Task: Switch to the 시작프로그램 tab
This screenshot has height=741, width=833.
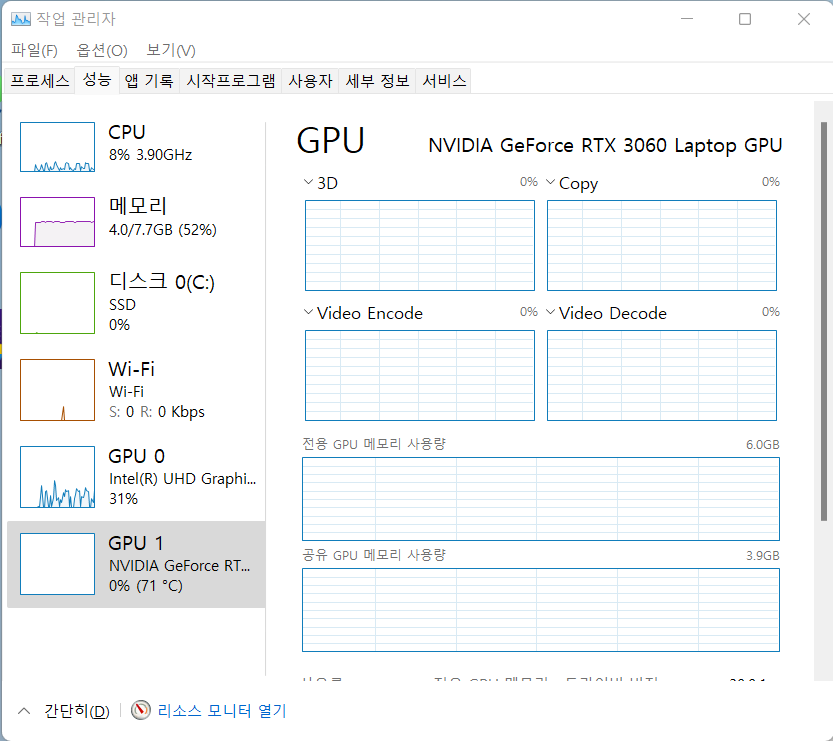Action: (231, 81)
